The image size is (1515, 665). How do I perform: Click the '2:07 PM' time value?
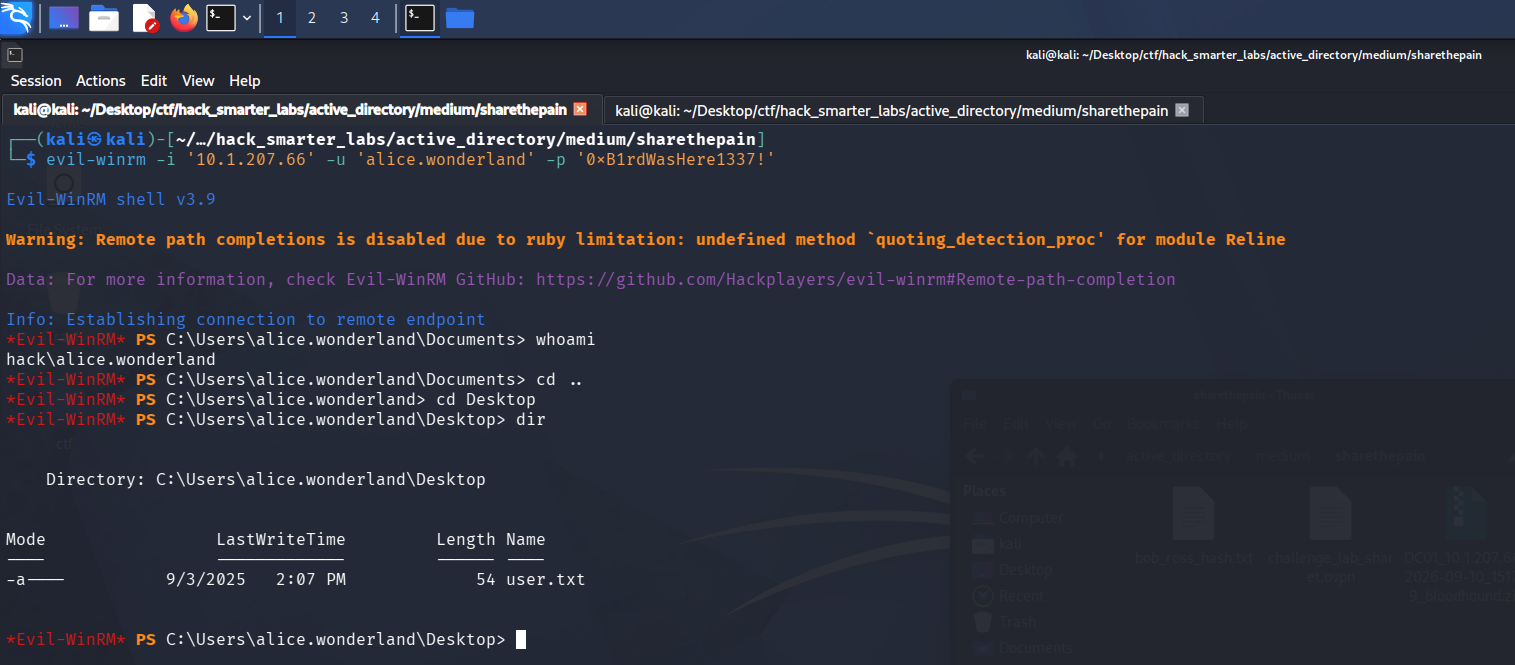[x=310, y=579]
